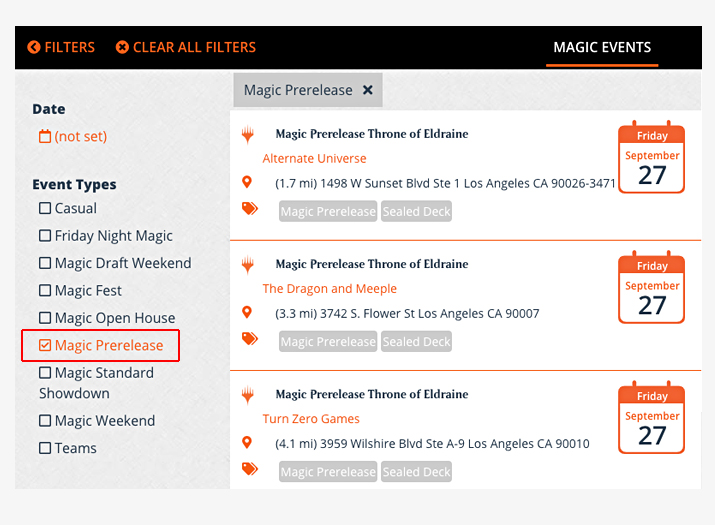
Task: Click planeswalker icon for Turn Zero Games event
Action: coord(248,395)
